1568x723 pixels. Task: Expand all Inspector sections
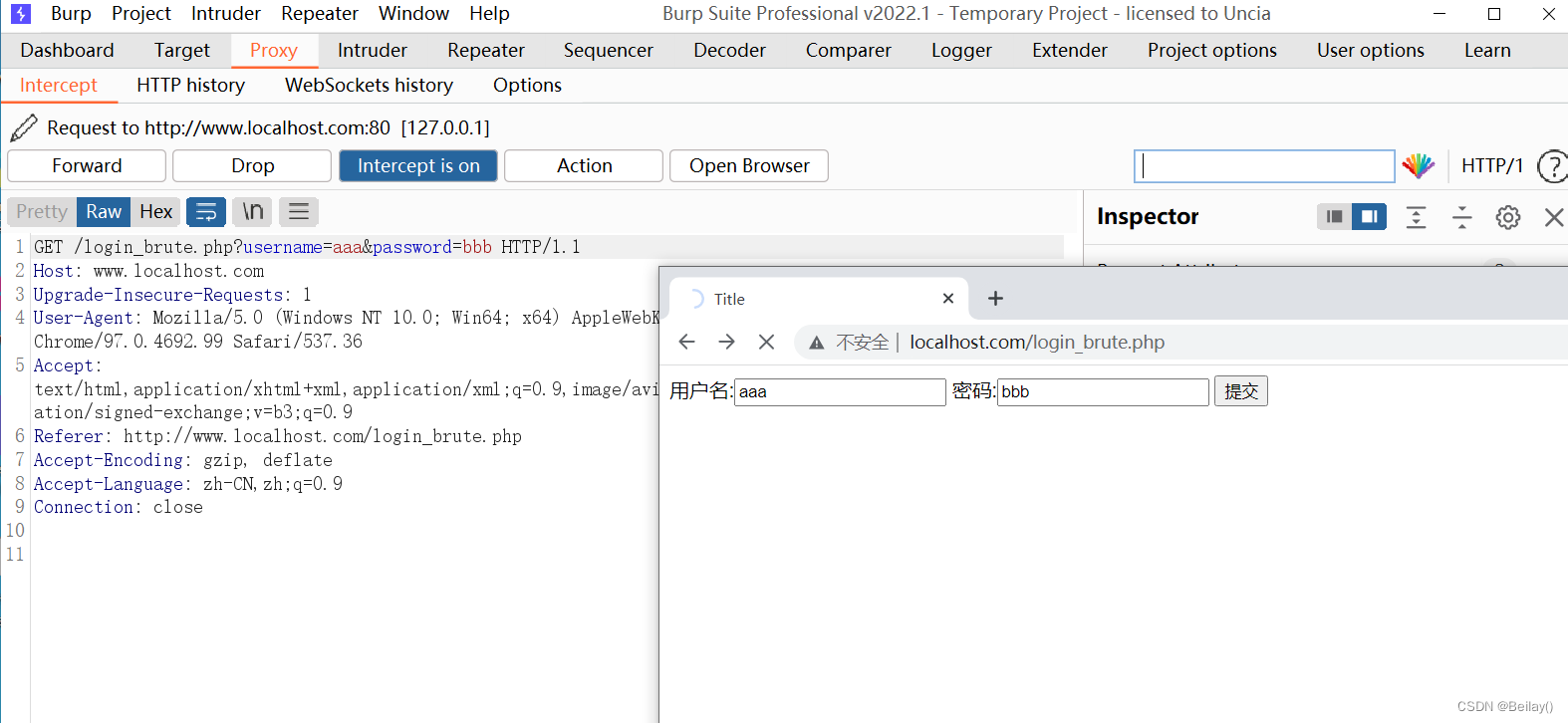pyautogui.click(x=1416, y=217)
